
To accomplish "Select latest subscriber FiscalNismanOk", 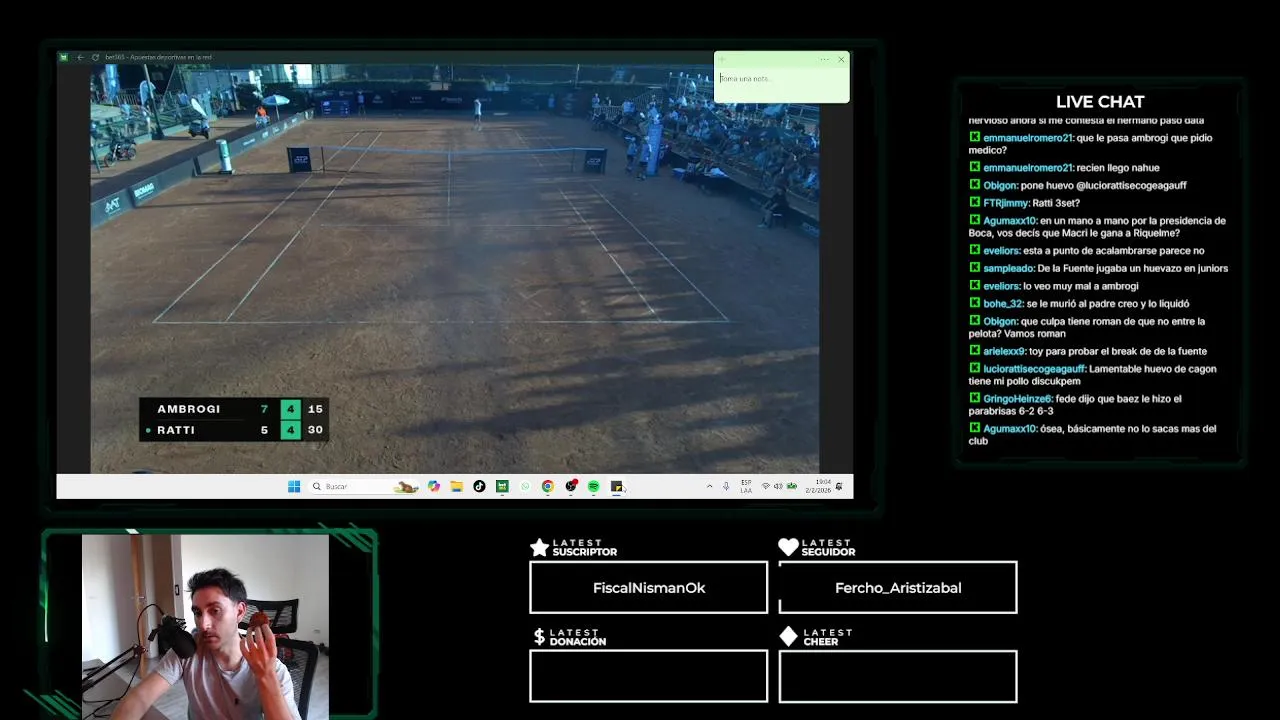I will [x=648, y=588].
